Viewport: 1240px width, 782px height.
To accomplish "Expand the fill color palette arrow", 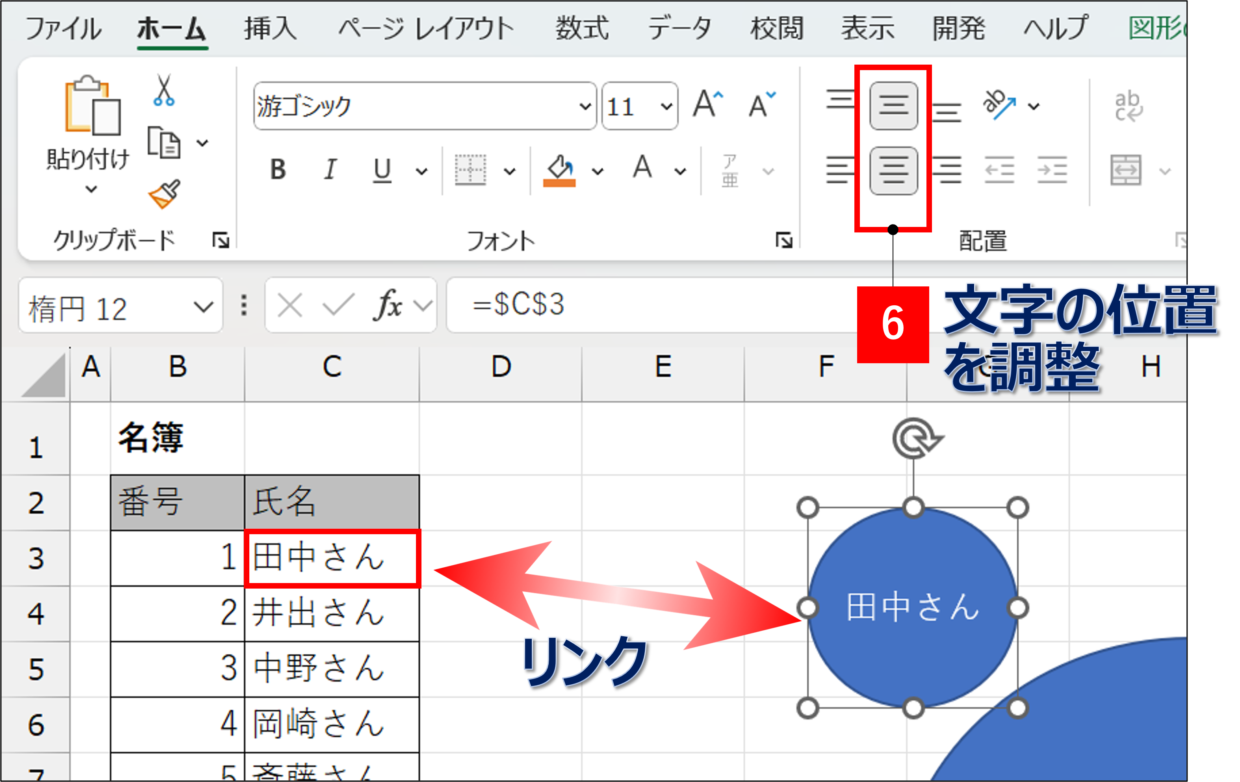I will (x=598, y=172).
